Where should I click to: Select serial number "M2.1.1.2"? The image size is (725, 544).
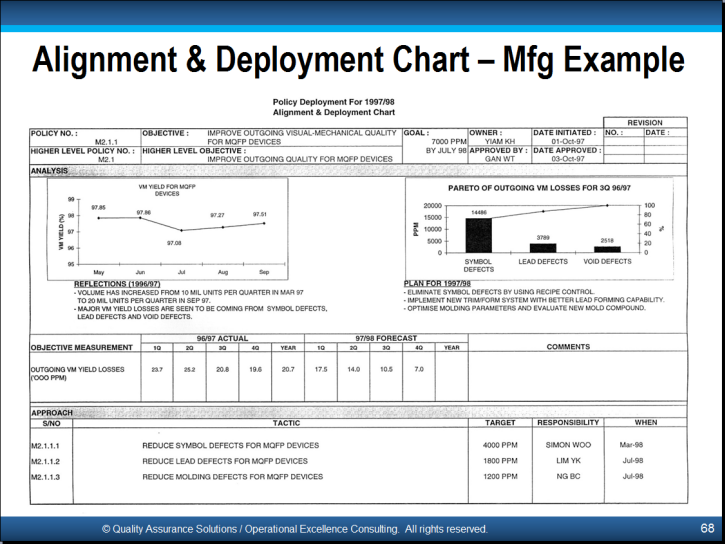tap(45, 461)
